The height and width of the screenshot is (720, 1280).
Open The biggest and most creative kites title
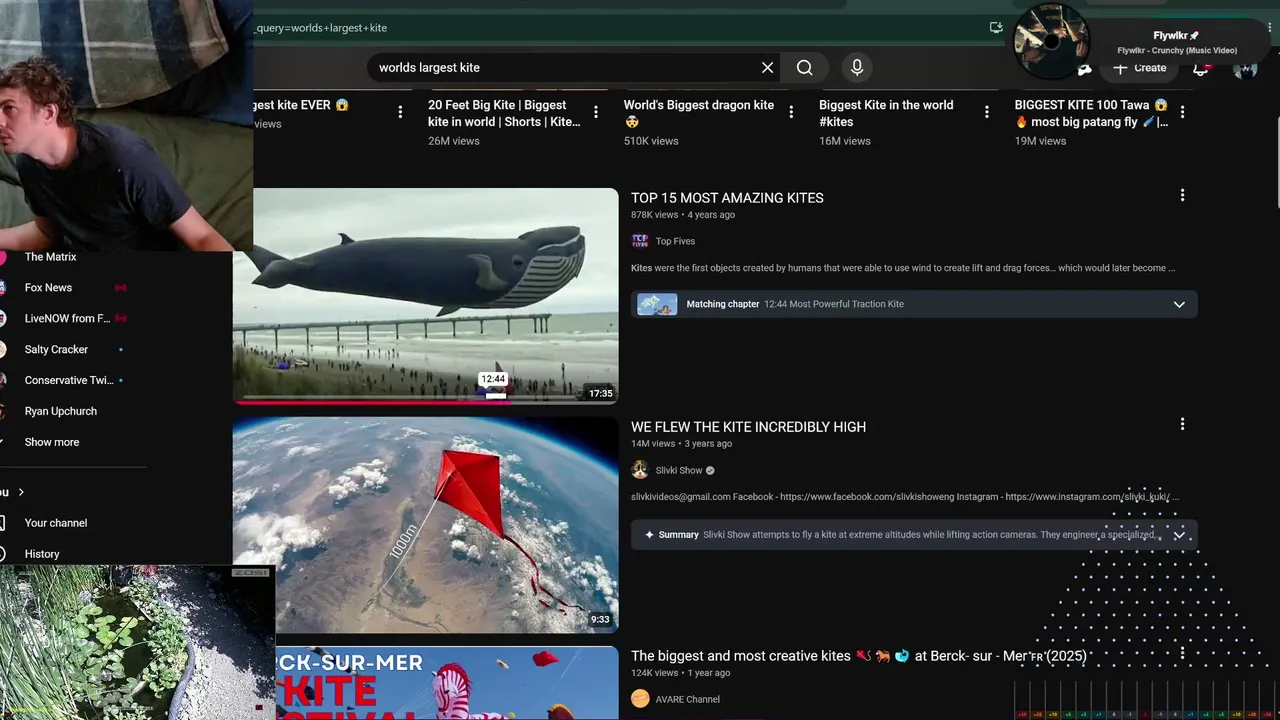click(858, 656)
